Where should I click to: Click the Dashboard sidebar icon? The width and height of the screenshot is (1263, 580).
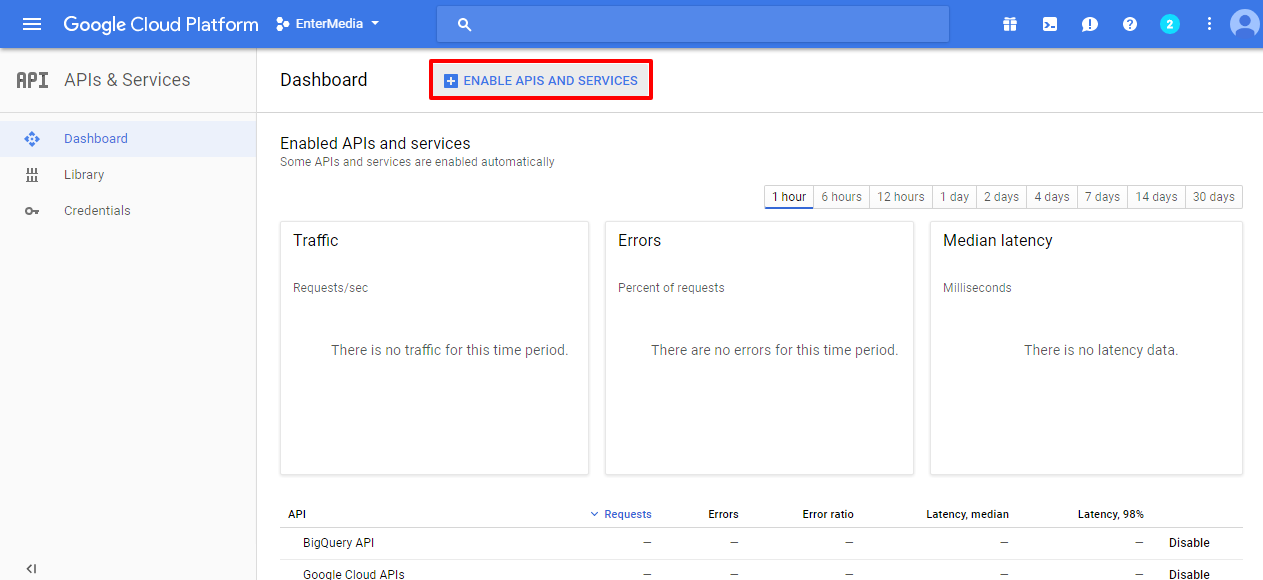32,139
